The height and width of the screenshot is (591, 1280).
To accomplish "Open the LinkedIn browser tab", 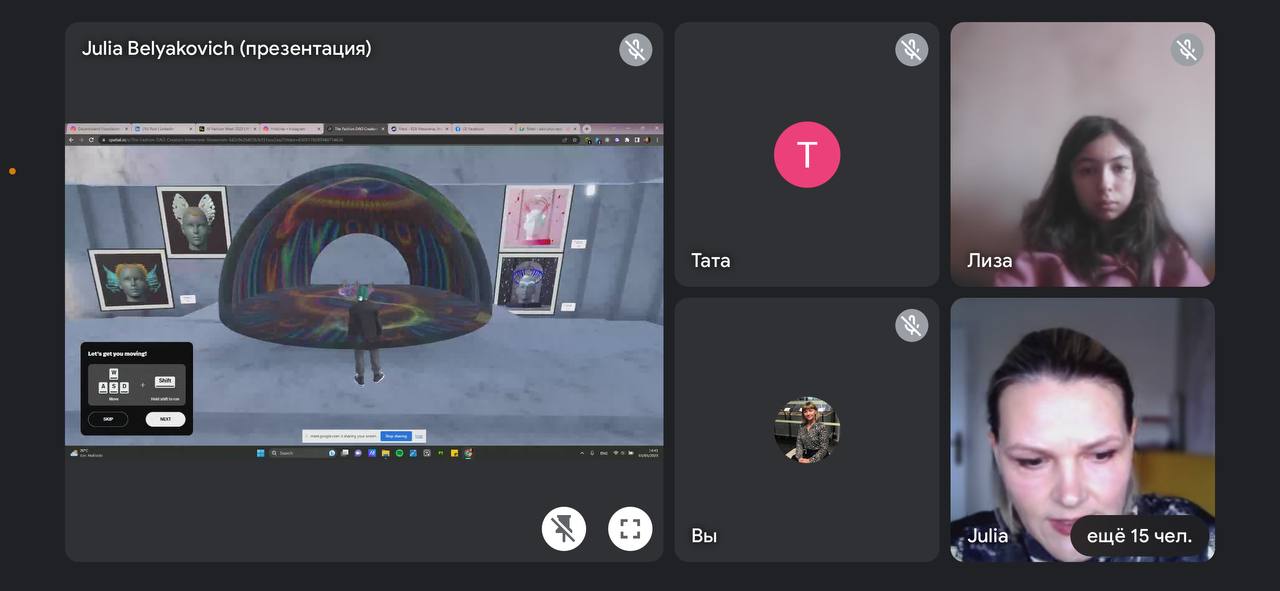I will coord(163,129).
